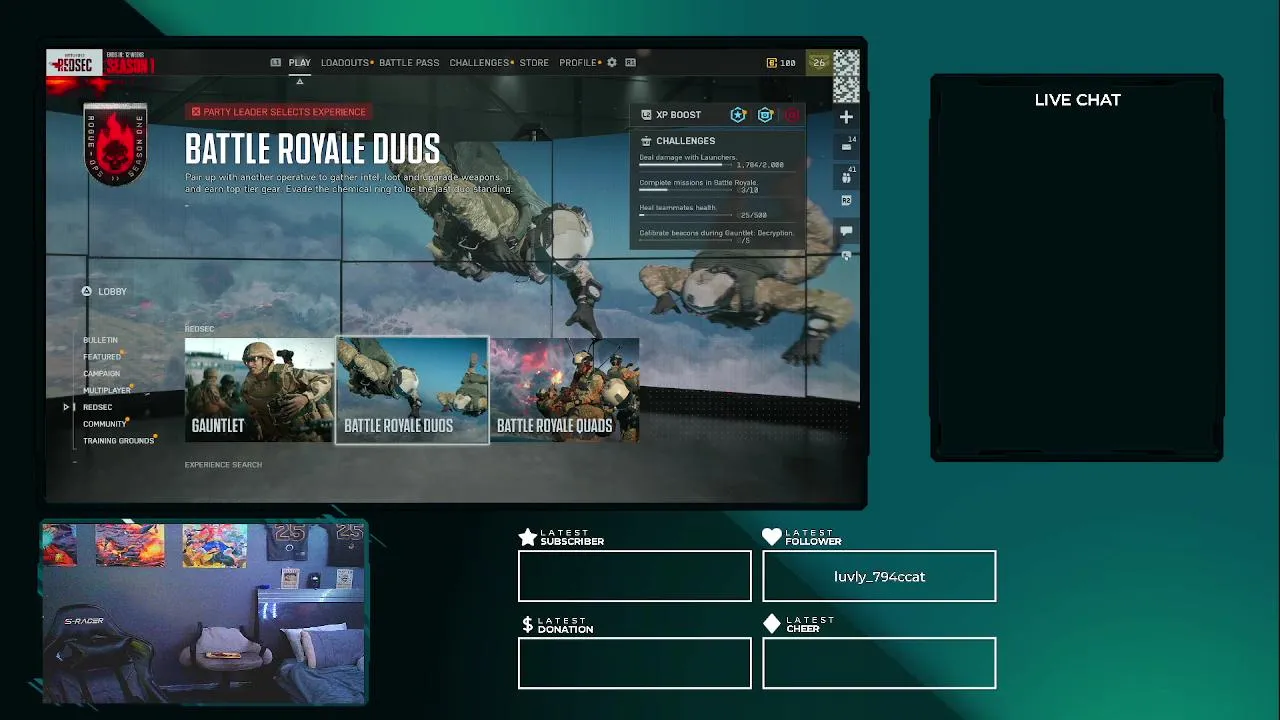Click the triangle Lobby button icon

coord(87,291)
